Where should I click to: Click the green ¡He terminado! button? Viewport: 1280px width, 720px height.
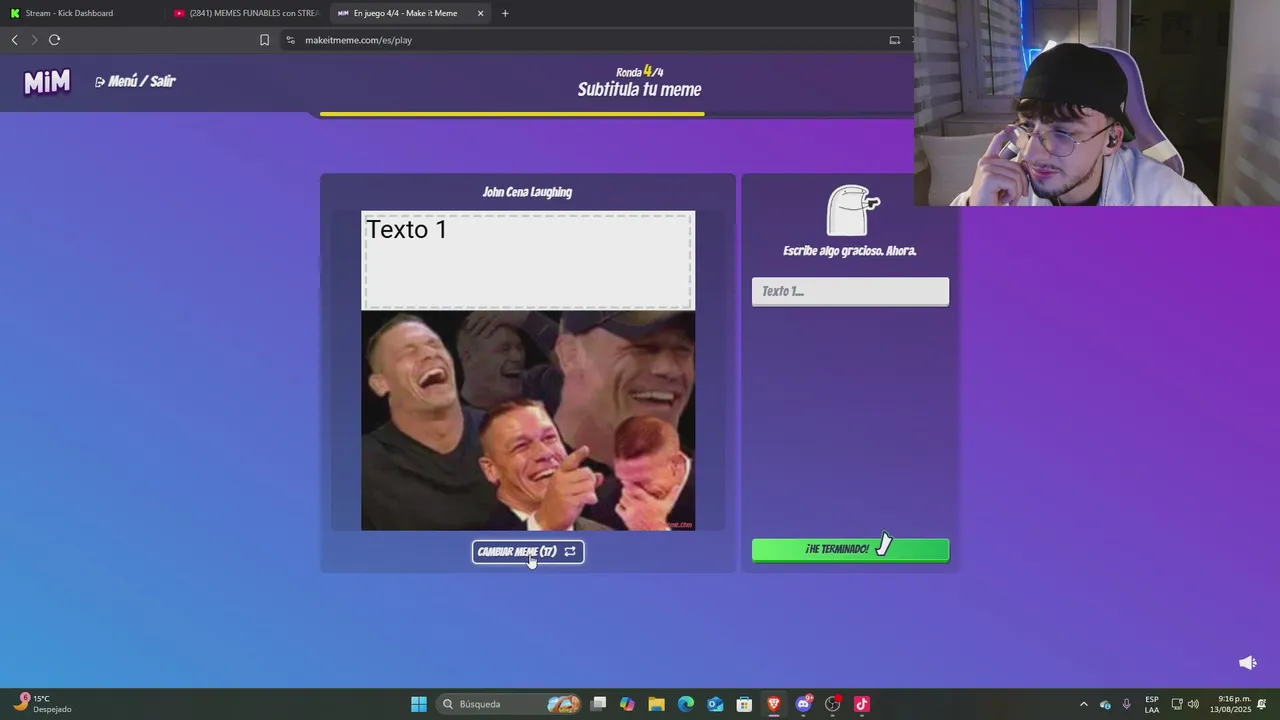850,549
